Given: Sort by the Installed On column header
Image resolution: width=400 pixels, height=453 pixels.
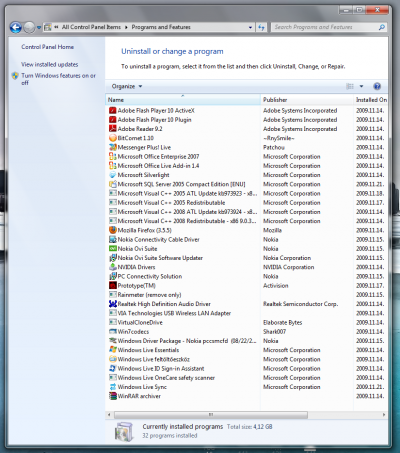Looking at the screenshot, I should point(371,100).
